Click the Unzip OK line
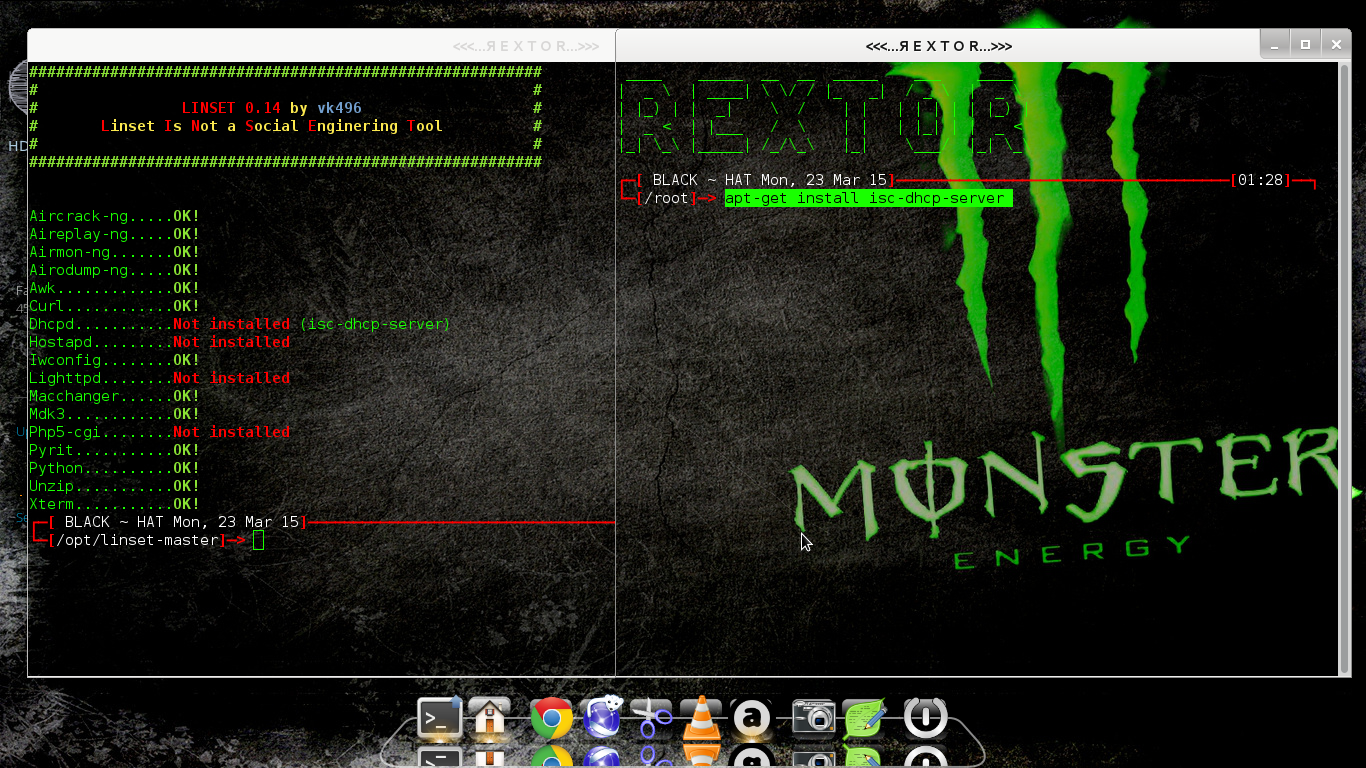 [x=114, y=486]
